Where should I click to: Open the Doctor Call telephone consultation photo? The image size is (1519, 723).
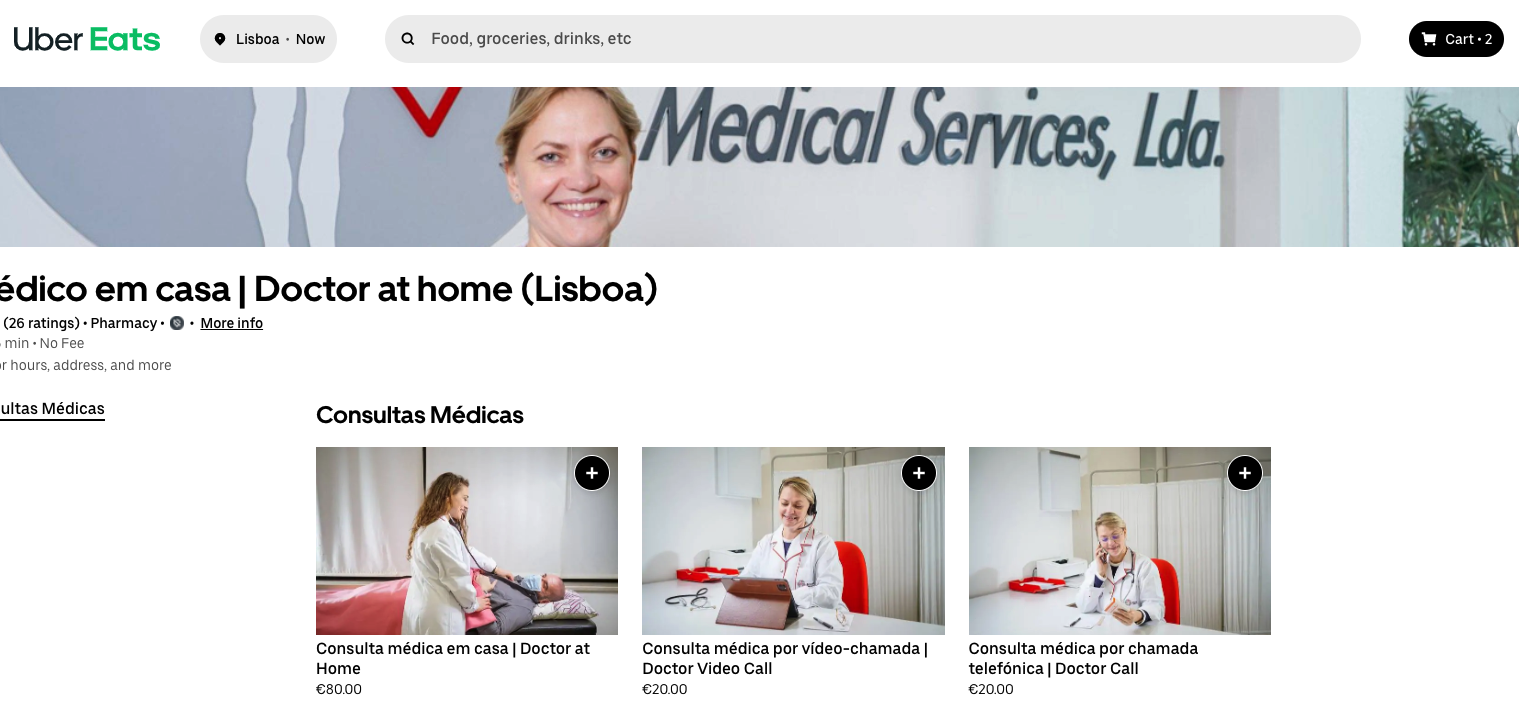tap(1120, 541)
